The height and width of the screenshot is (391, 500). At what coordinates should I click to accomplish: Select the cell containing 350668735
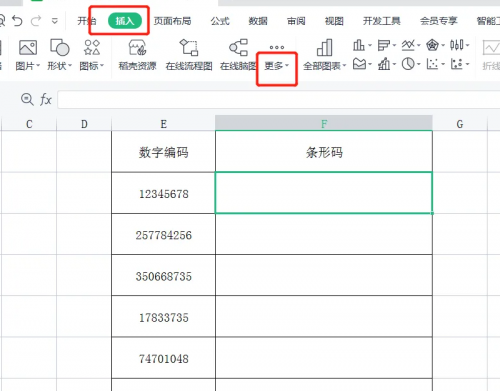click(163, 276)
